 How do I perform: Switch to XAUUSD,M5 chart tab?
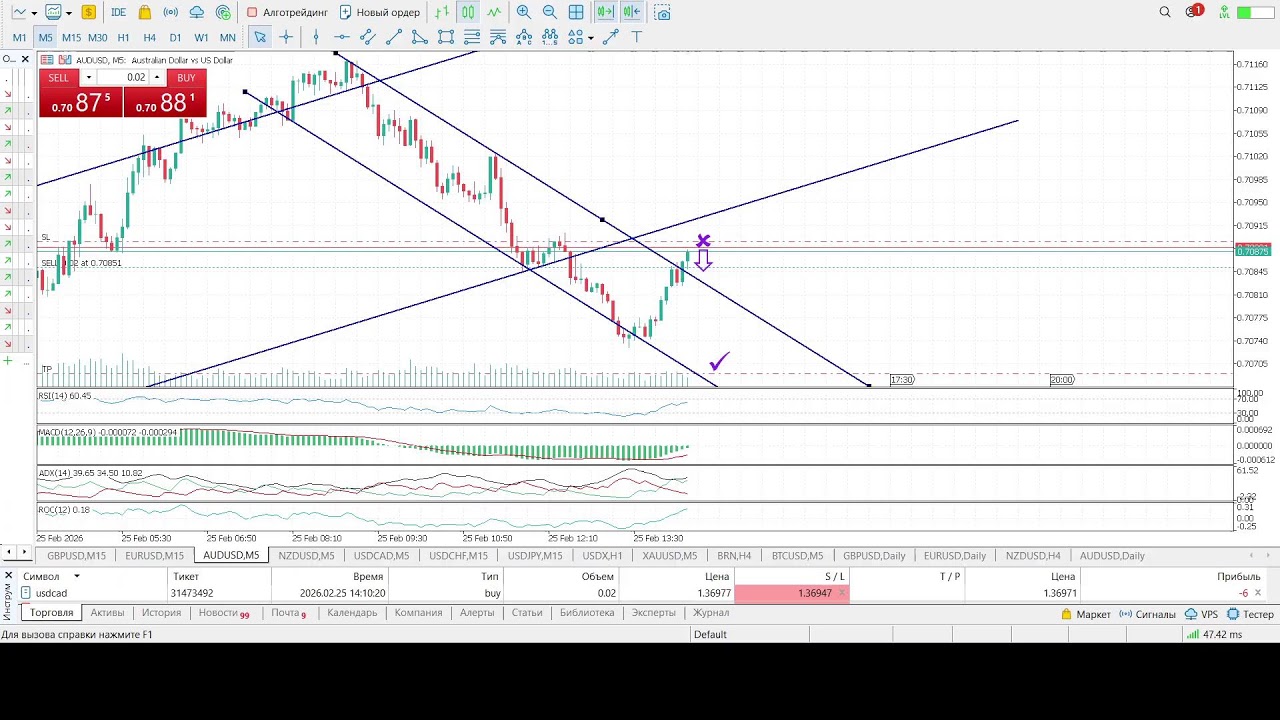(669, 555)
